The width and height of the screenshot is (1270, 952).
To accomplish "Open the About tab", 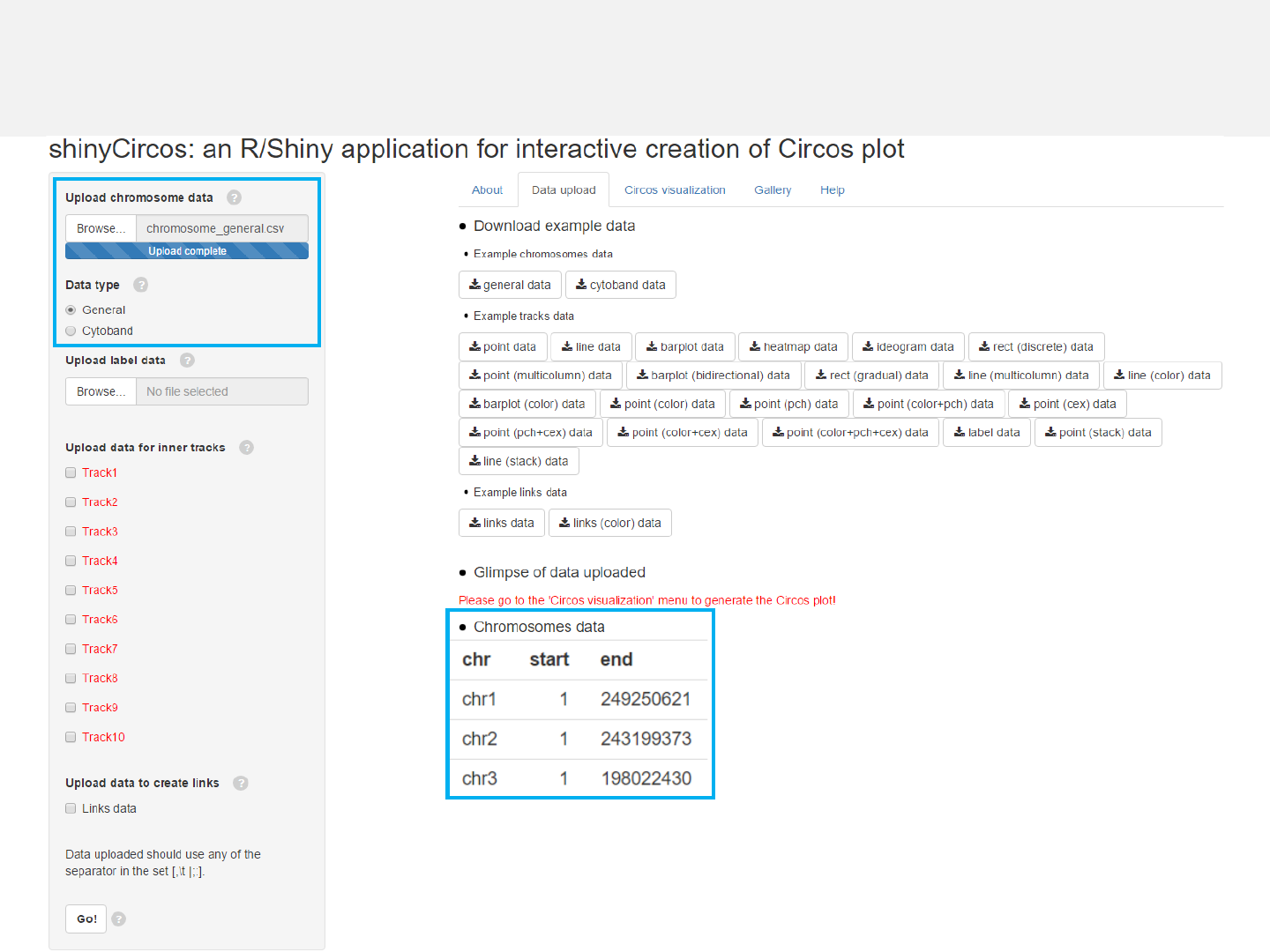I will click(x=487, y=190).
